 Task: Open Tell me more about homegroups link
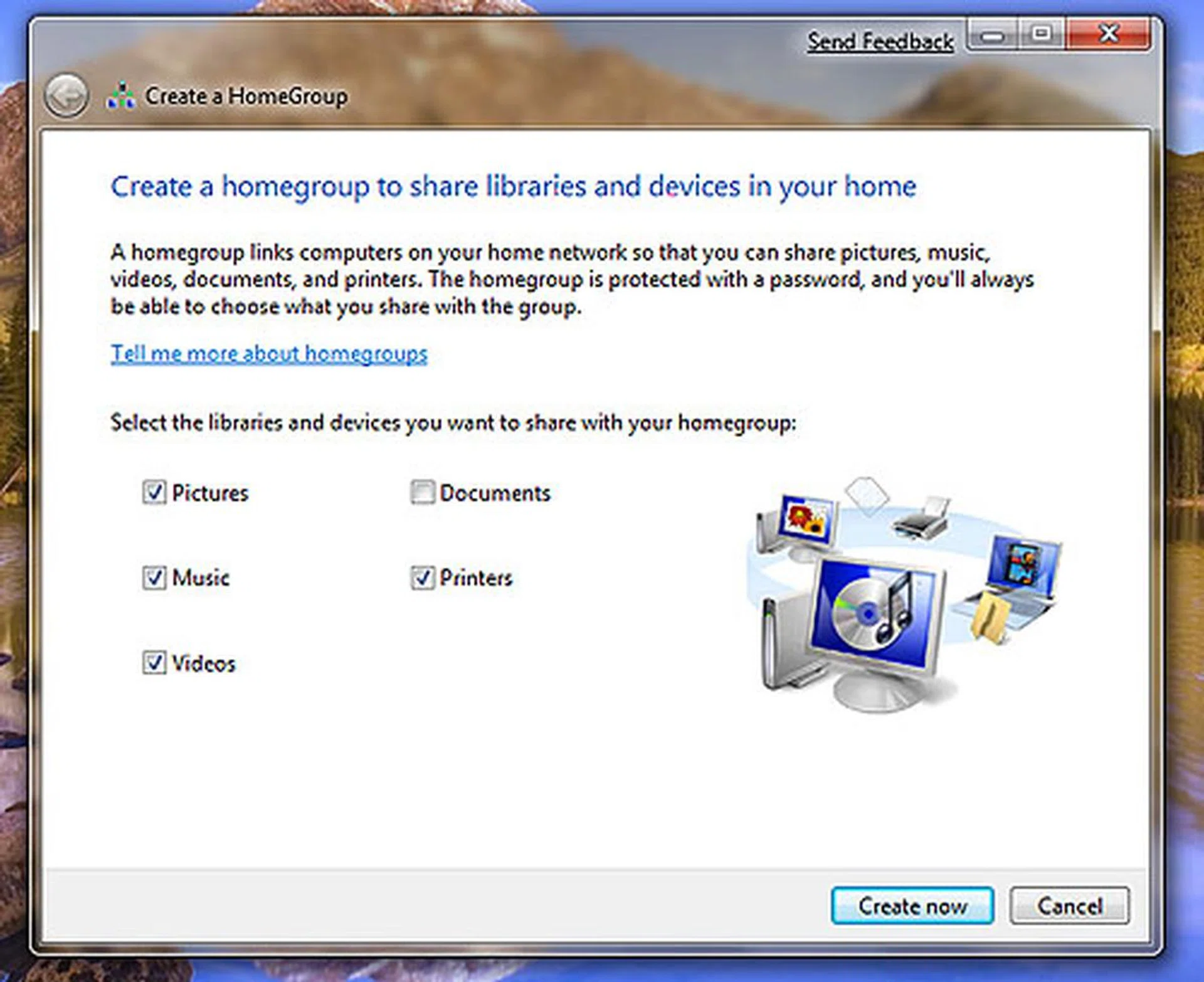269,354
